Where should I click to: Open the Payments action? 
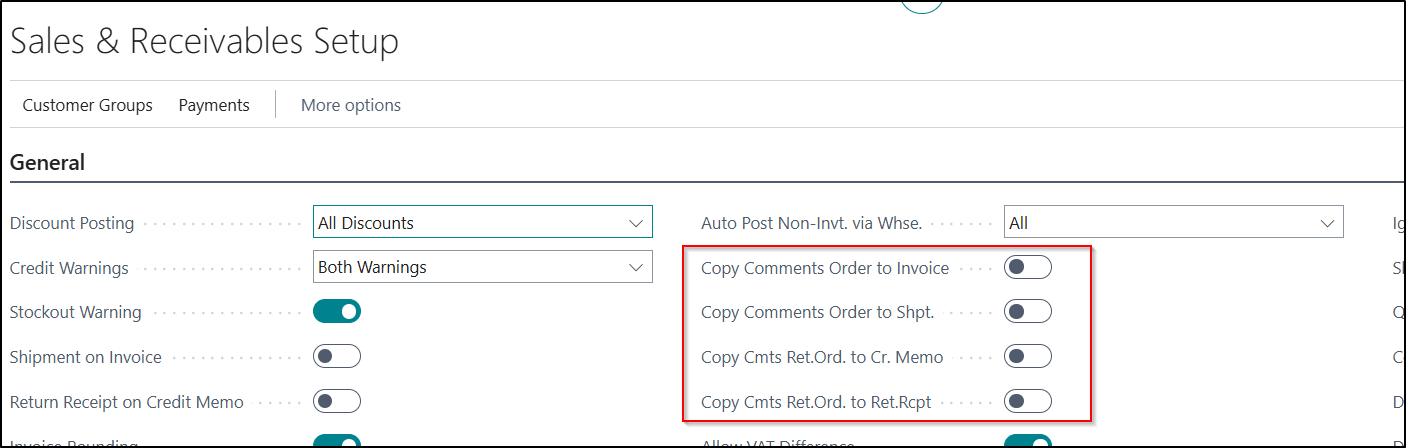[214, 105]
